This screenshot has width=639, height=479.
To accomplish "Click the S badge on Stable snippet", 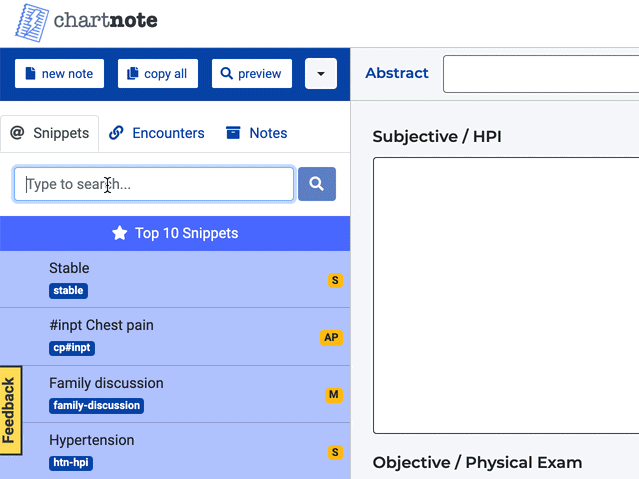I will (335, 280).
